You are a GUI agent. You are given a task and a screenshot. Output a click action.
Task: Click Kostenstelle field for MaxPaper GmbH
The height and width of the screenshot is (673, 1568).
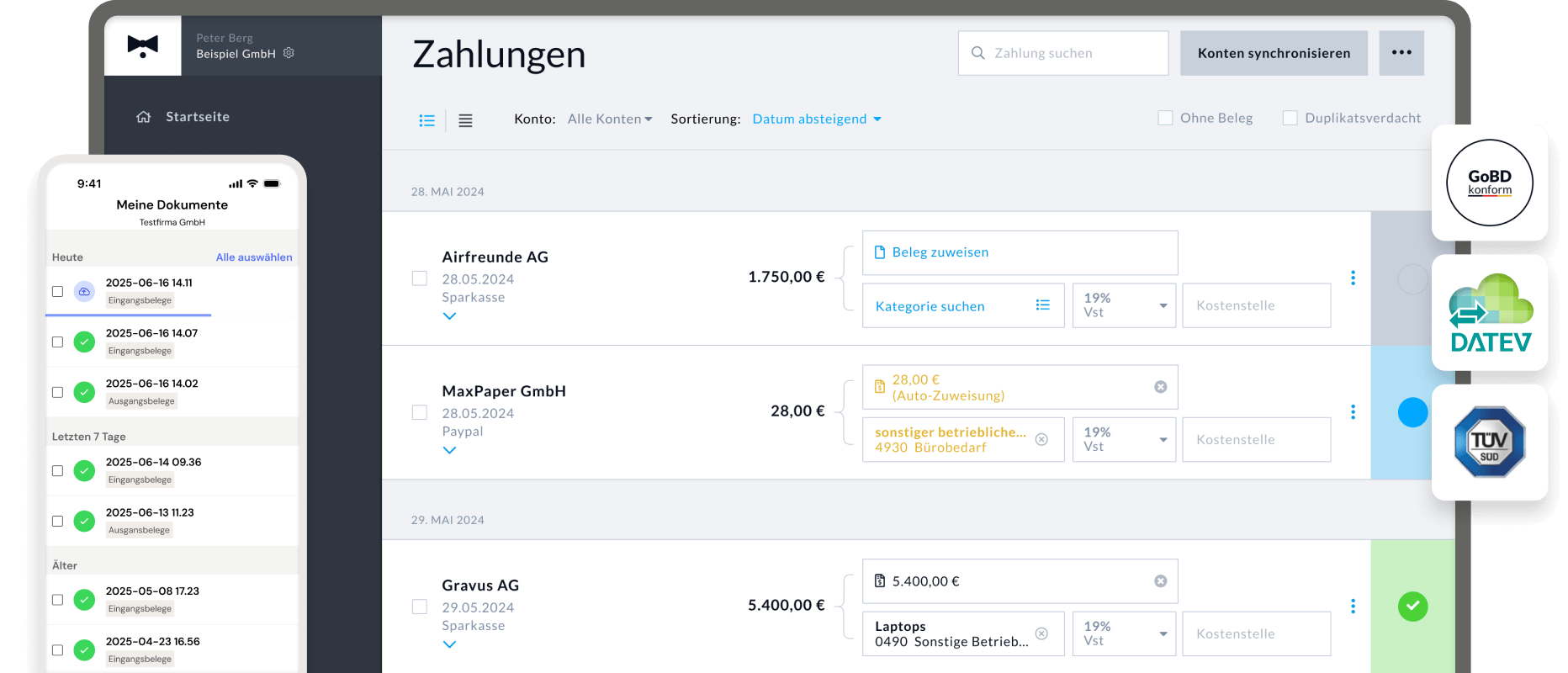1257,439
